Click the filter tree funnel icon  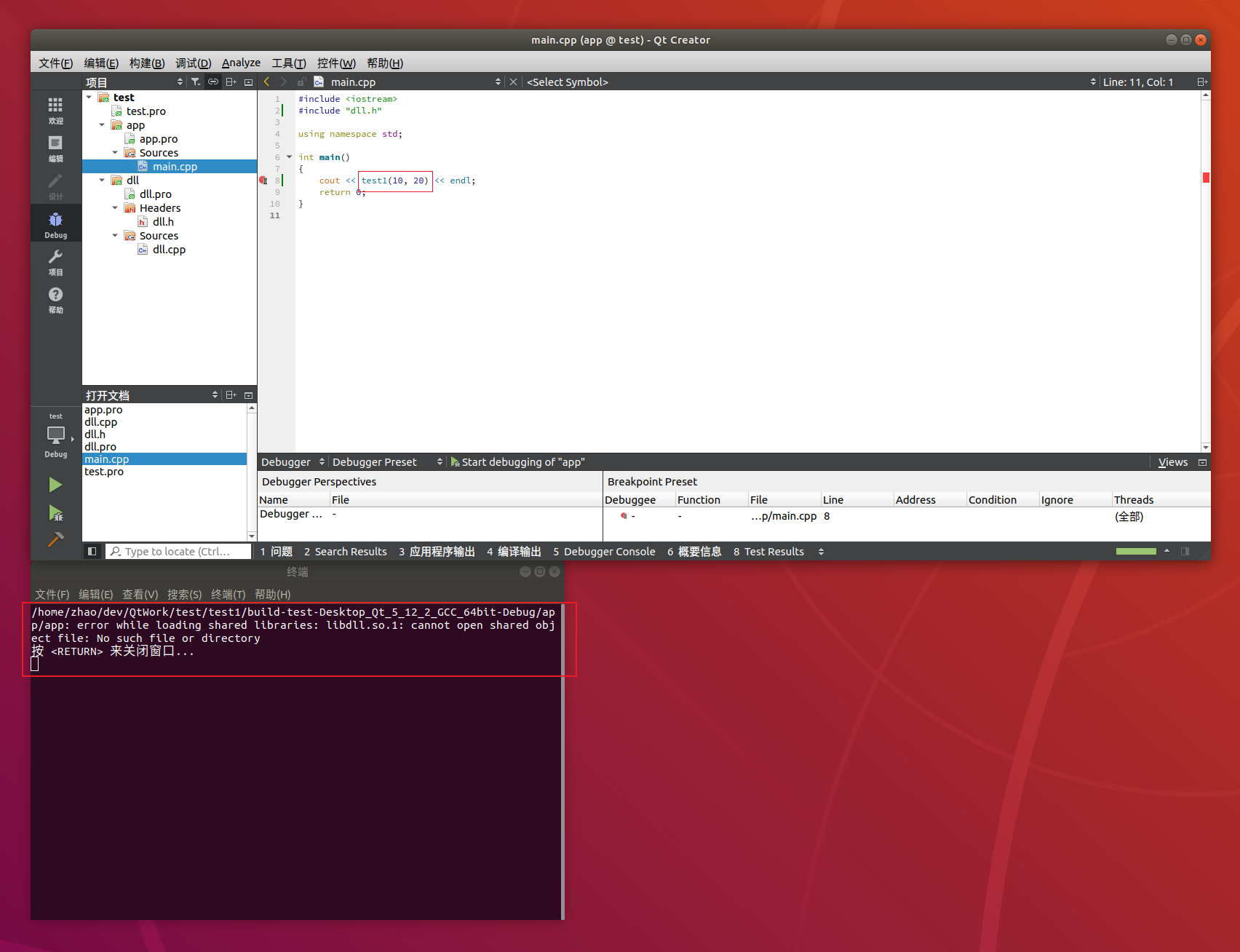point(196,82)
